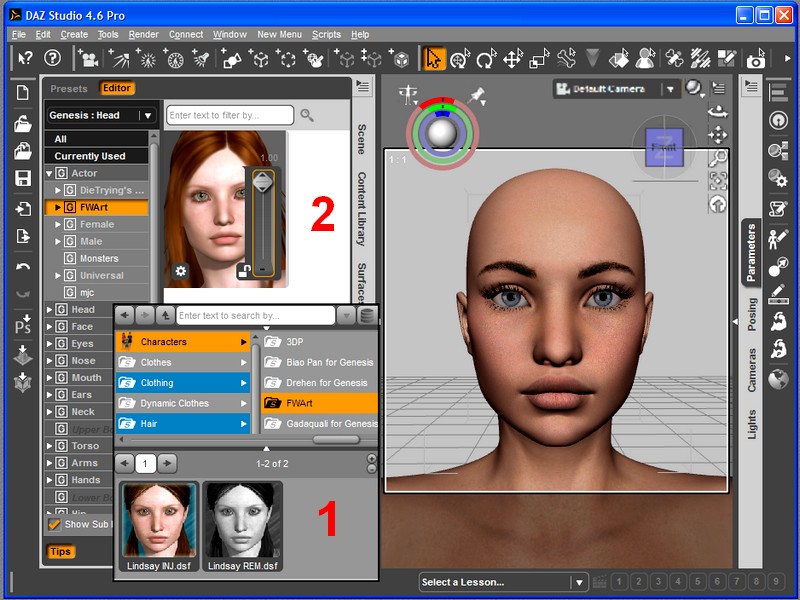The height and width of the screenshot is (600, 800).
Task: Create a New scene file
Action: pyautogui.click(x=22, y=93)
